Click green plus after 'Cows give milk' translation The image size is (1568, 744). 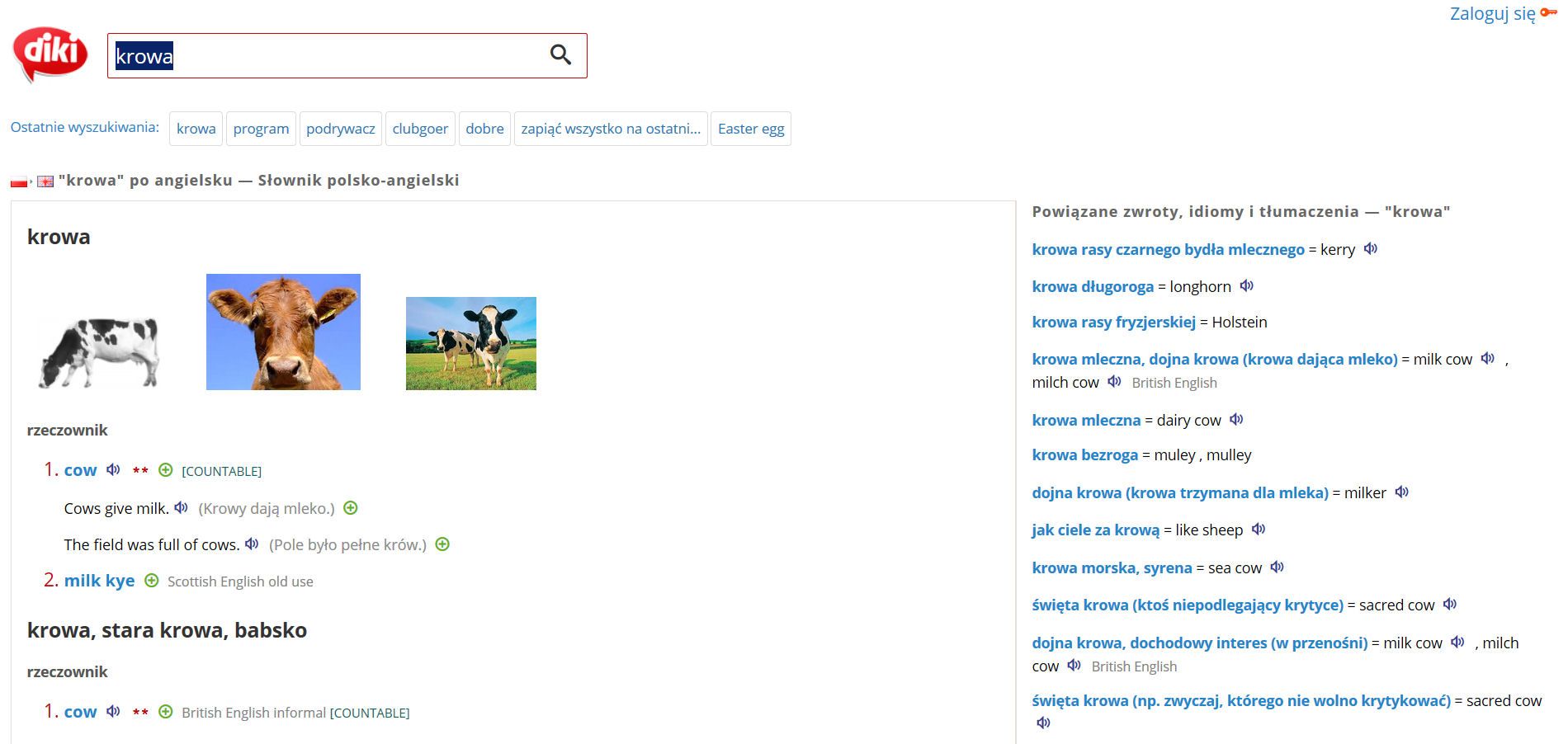351,507
